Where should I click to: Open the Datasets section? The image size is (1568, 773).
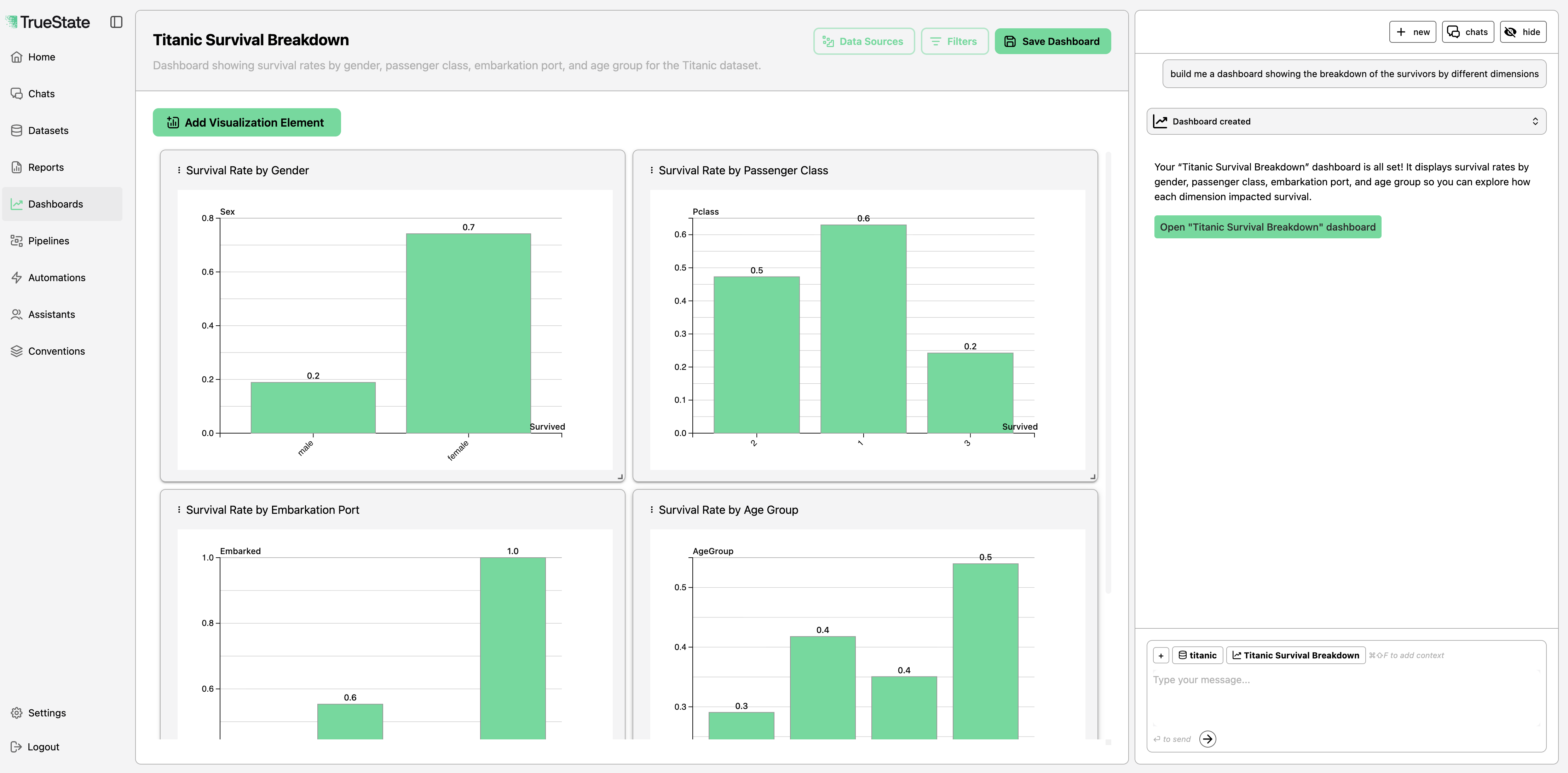(62, 131)
